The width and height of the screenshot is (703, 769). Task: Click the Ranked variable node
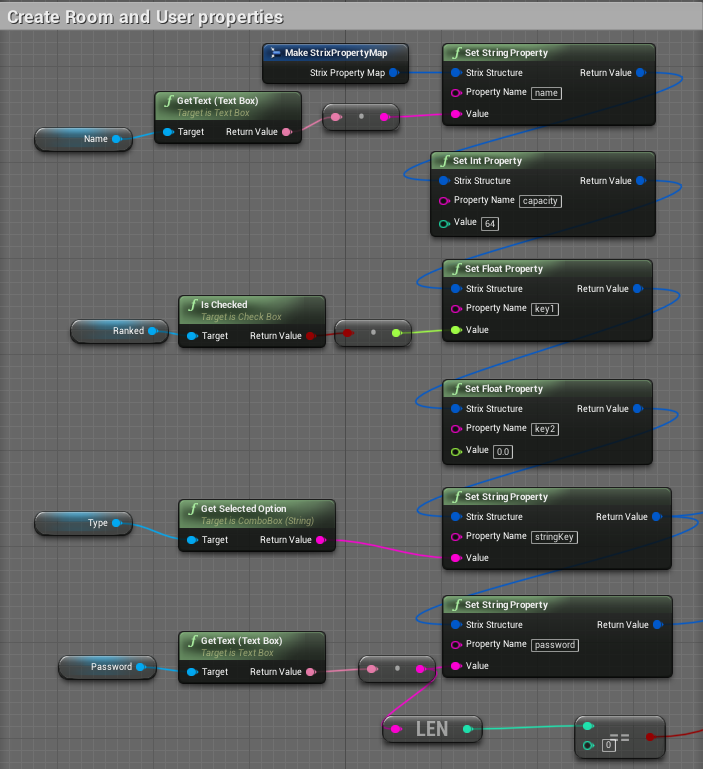point(119,331)
